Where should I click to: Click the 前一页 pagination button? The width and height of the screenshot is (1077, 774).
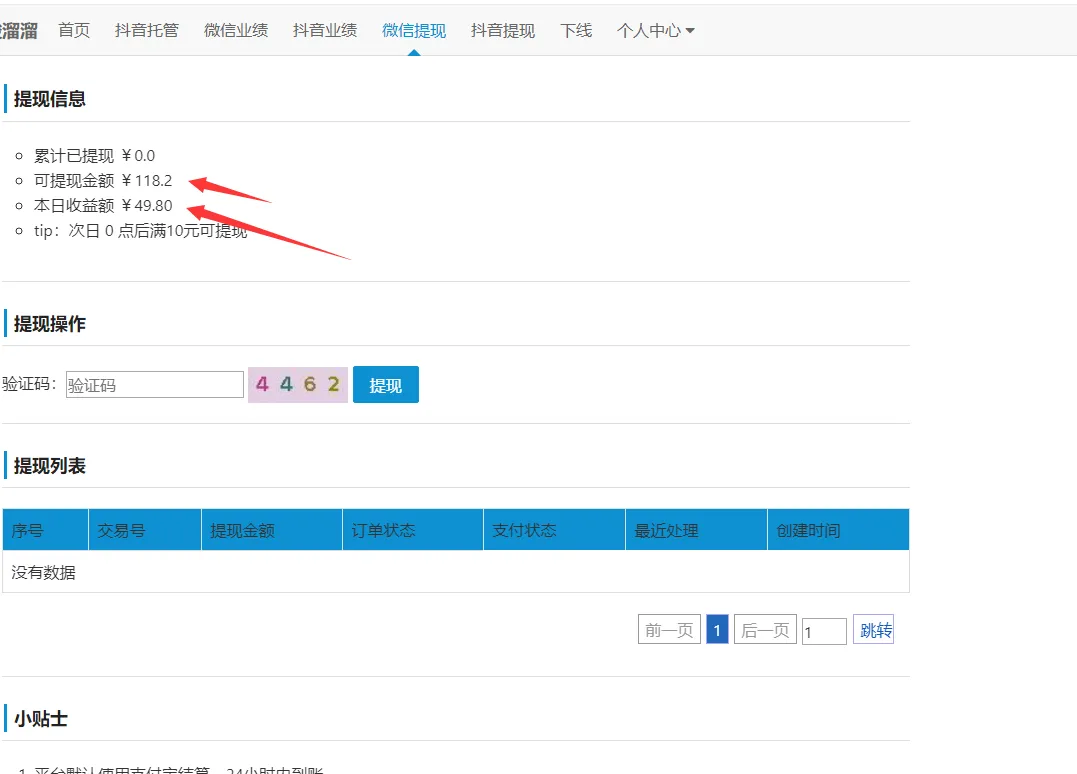click(669, 630)
